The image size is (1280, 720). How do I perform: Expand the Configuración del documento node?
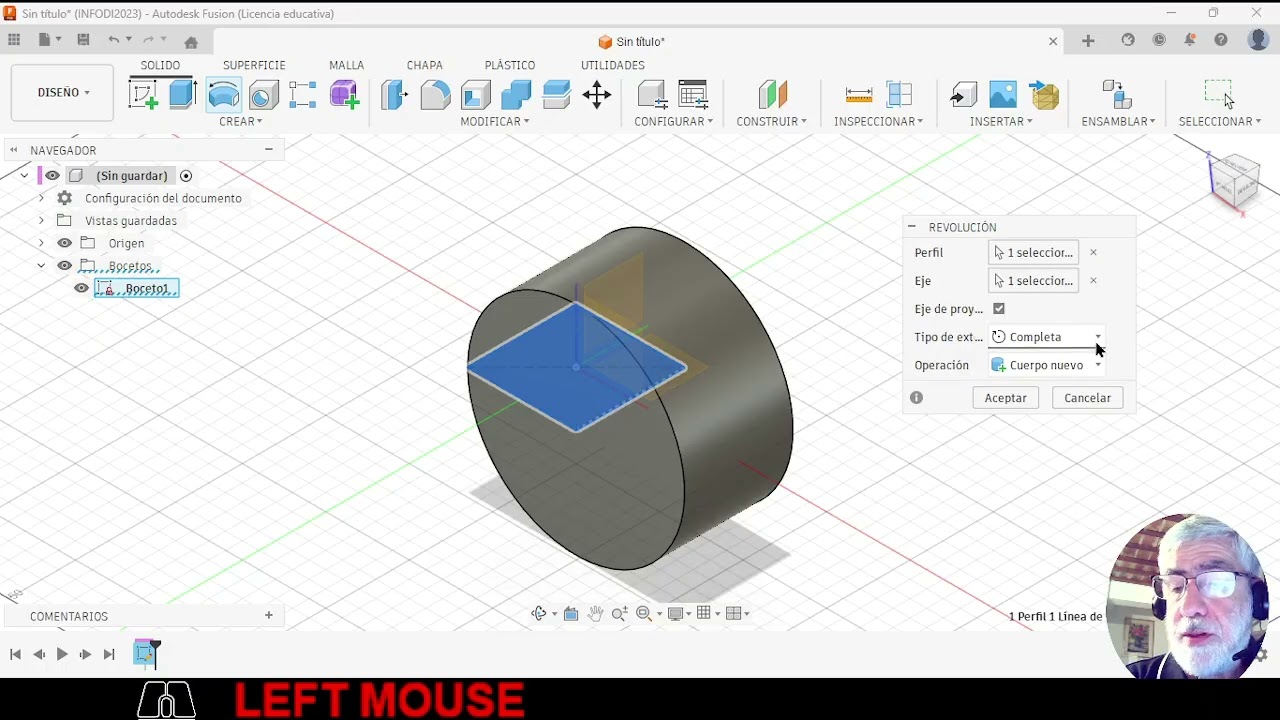pos(41,198)
